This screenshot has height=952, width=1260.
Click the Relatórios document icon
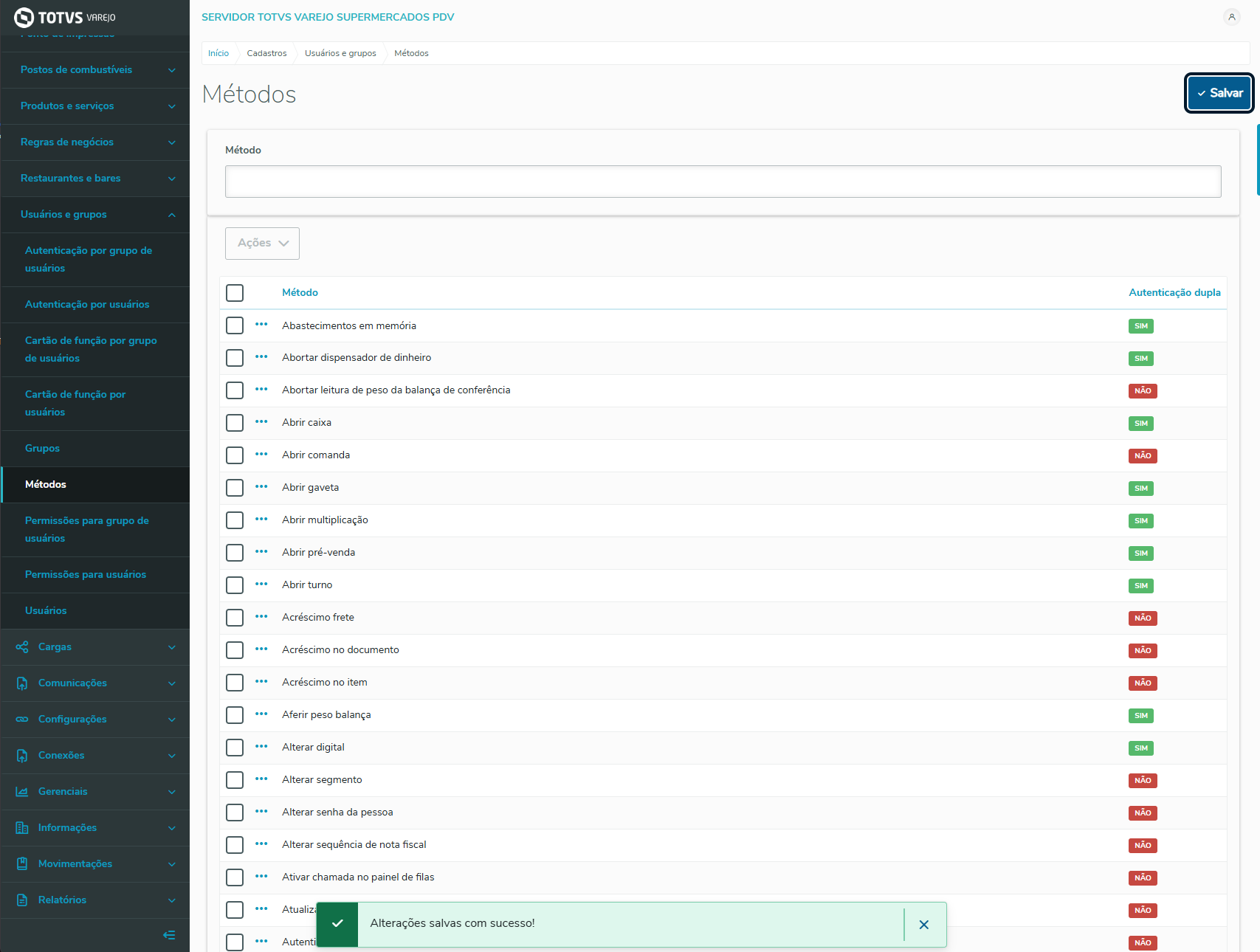pyautogui.click(x=22, y=900)
